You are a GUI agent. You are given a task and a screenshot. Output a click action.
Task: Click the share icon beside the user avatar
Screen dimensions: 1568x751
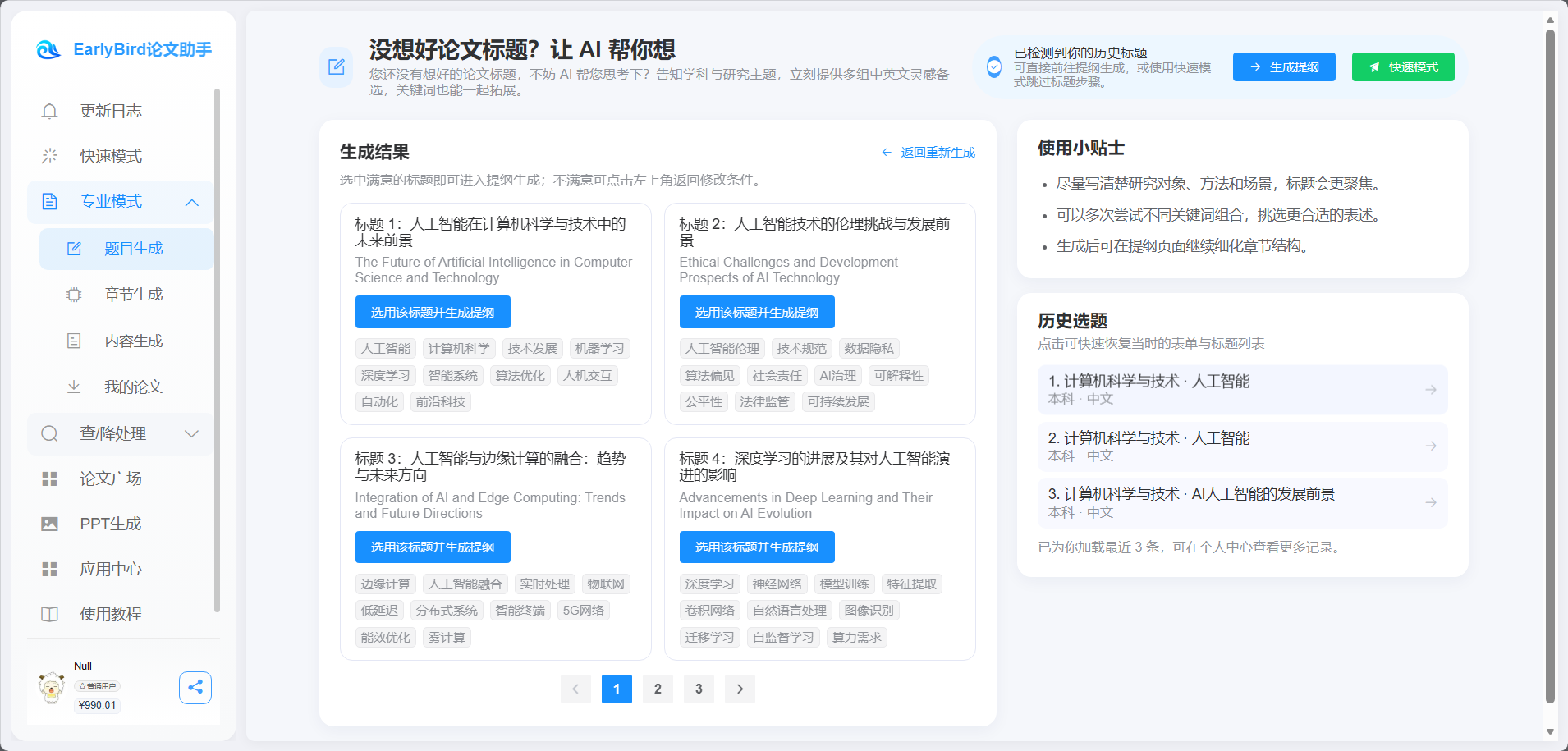click(195, 687)
